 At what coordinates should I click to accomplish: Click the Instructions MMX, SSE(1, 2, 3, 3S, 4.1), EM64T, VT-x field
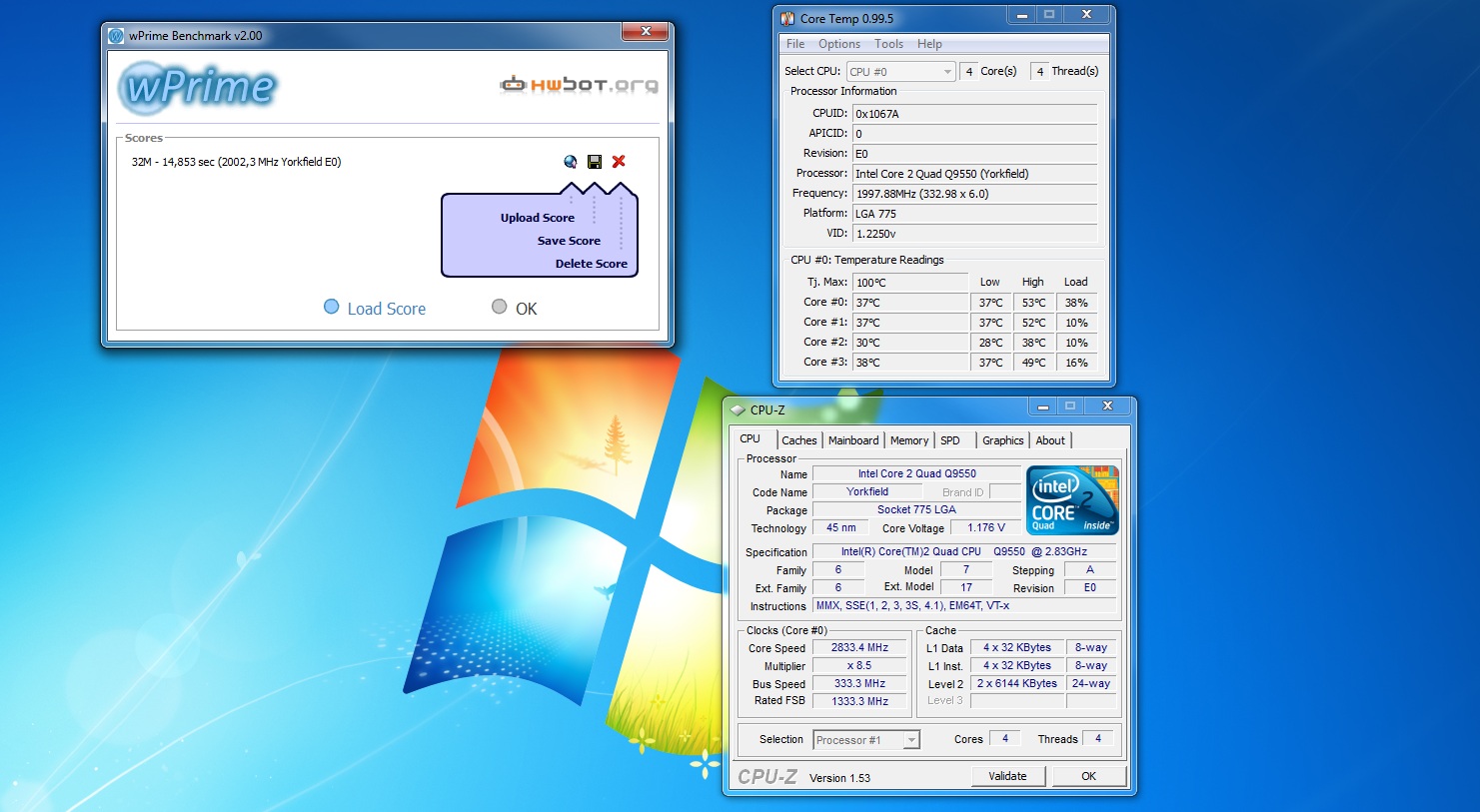(x=965, y=605)
